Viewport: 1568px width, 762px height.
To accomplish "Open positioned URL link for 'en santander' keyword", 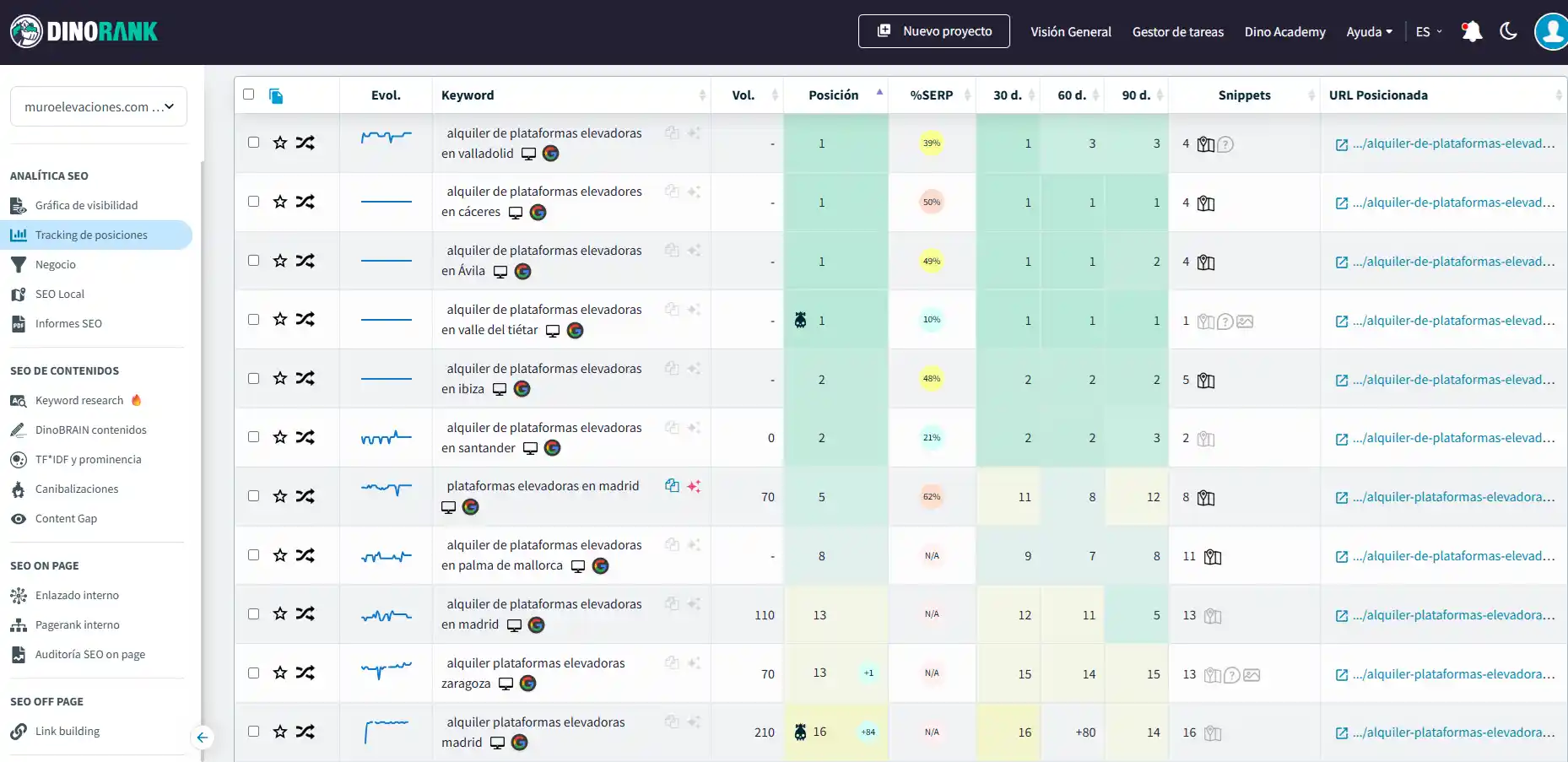I will click(x=1445, y=438).
